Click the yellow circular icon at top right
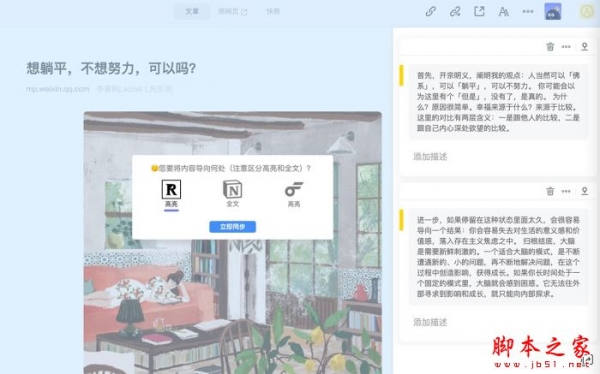 [587, 11]
